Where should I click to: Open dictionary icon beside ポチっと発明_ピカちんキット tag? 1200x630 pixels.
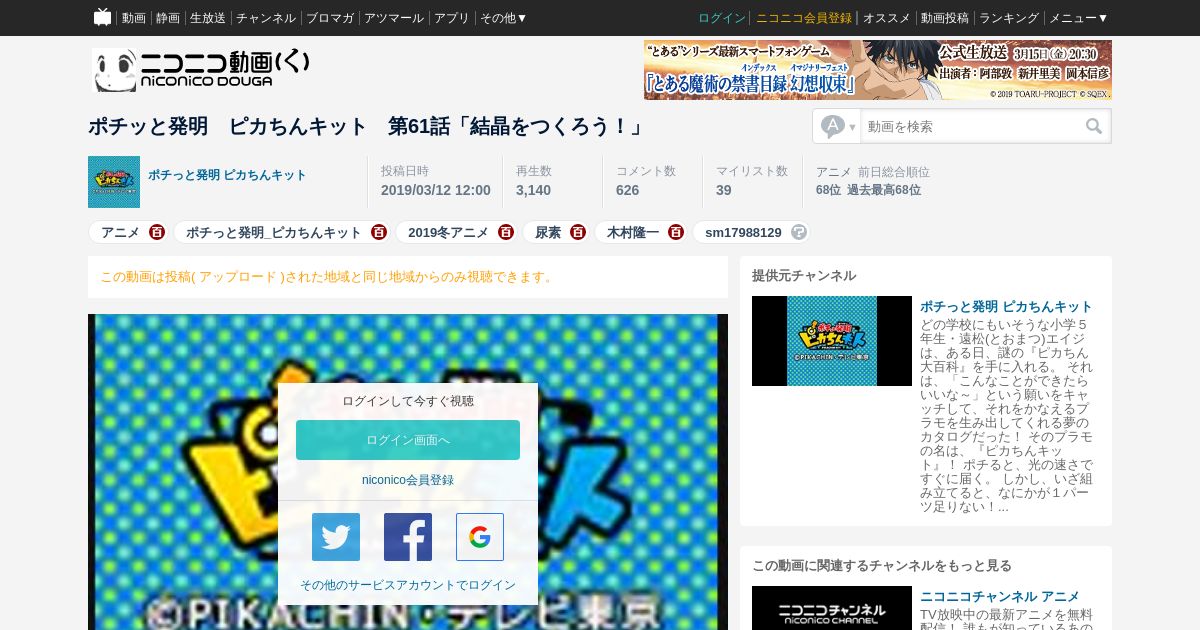click(x=378, y=232)
